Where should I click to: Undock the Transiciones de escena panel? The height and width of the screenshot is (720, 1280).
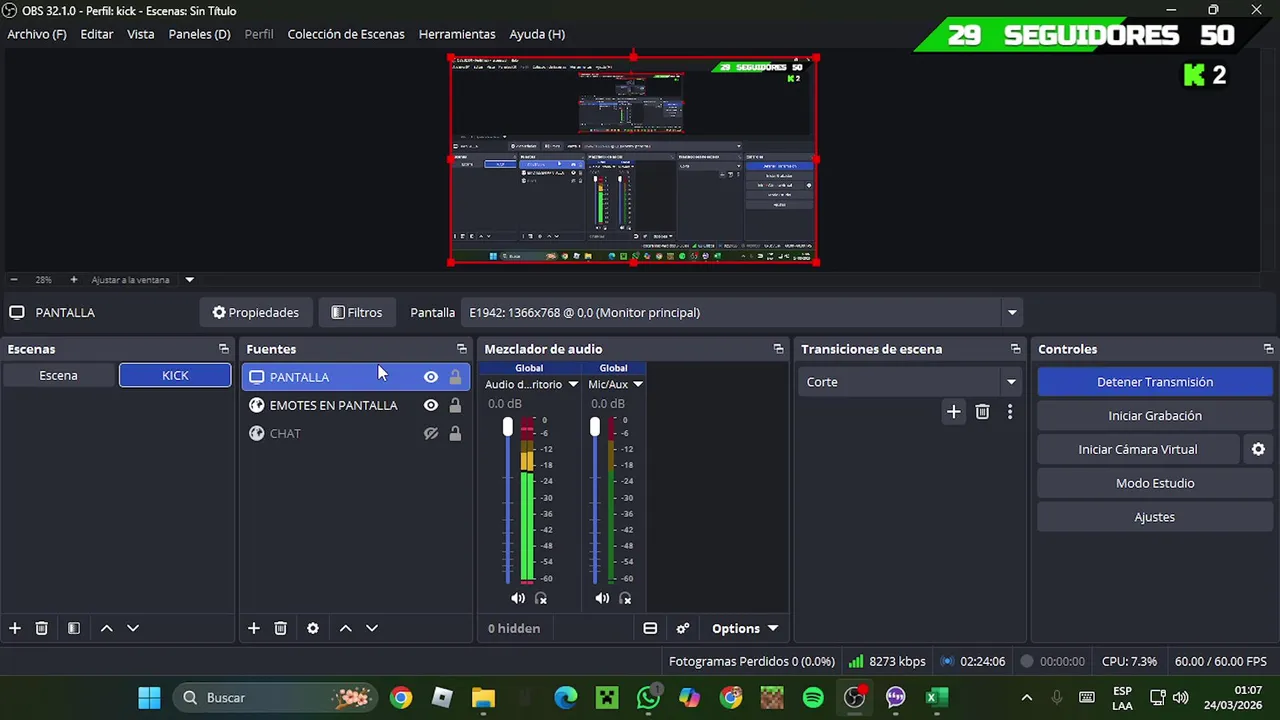(x=1016, y=349)
